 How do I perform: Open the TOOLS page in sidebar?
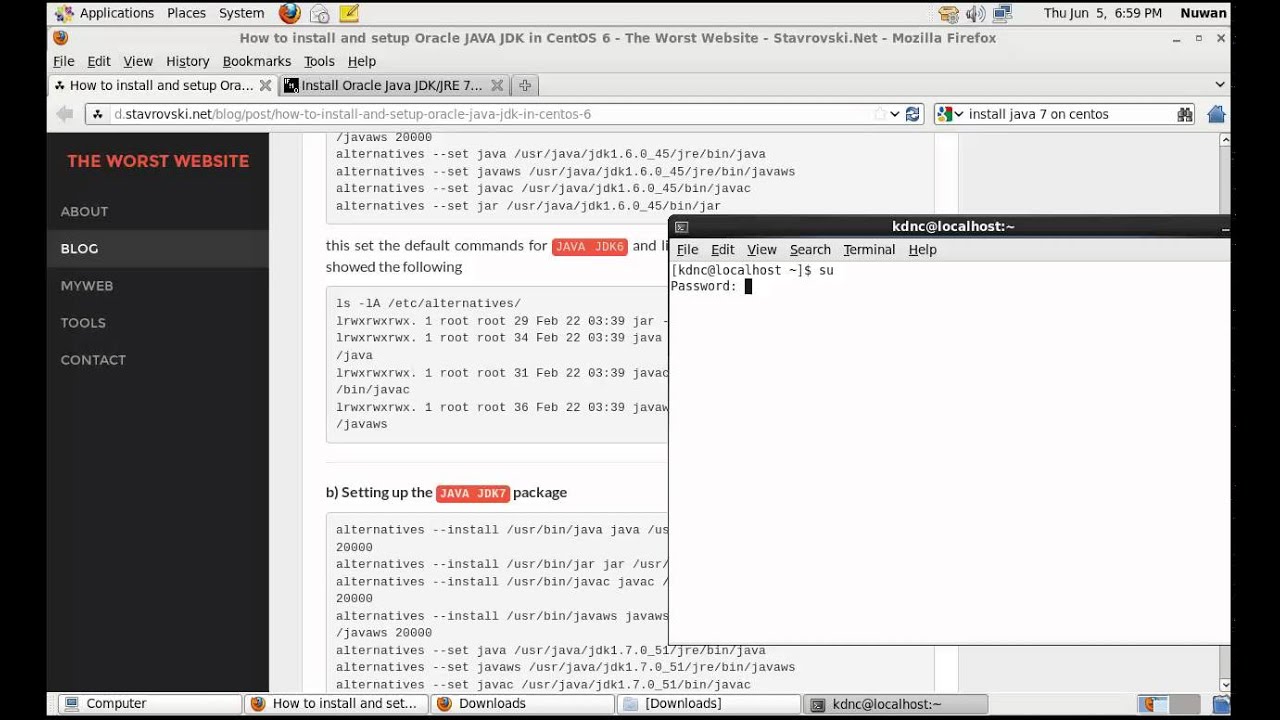[83, 322]
